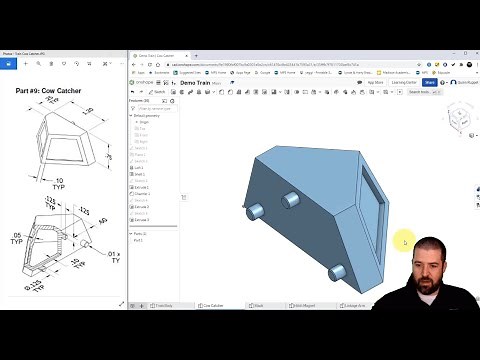Click the Demo Train document title
The image size is (480, 360).
point(195,83)
